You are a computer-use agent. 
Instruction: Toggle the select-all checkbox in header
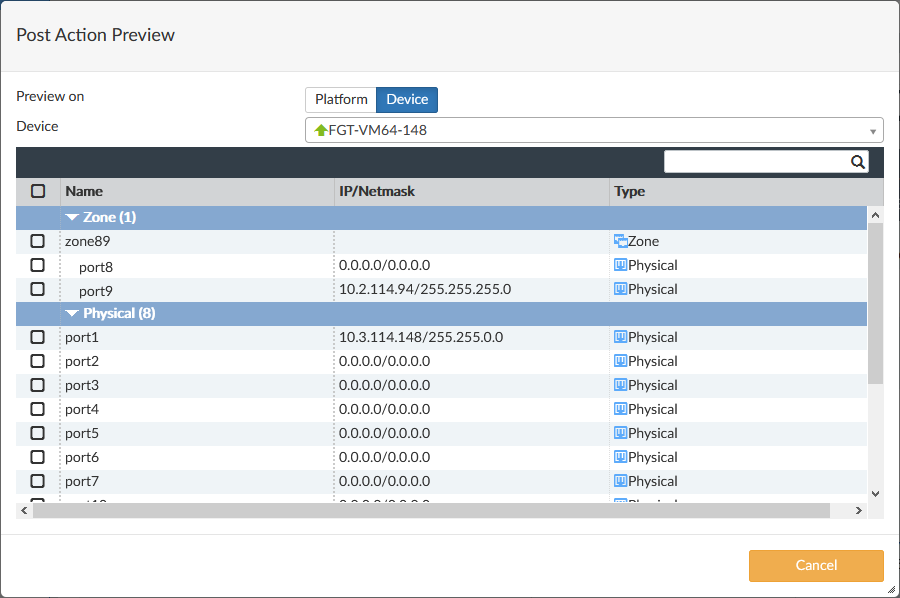(38, 191)
